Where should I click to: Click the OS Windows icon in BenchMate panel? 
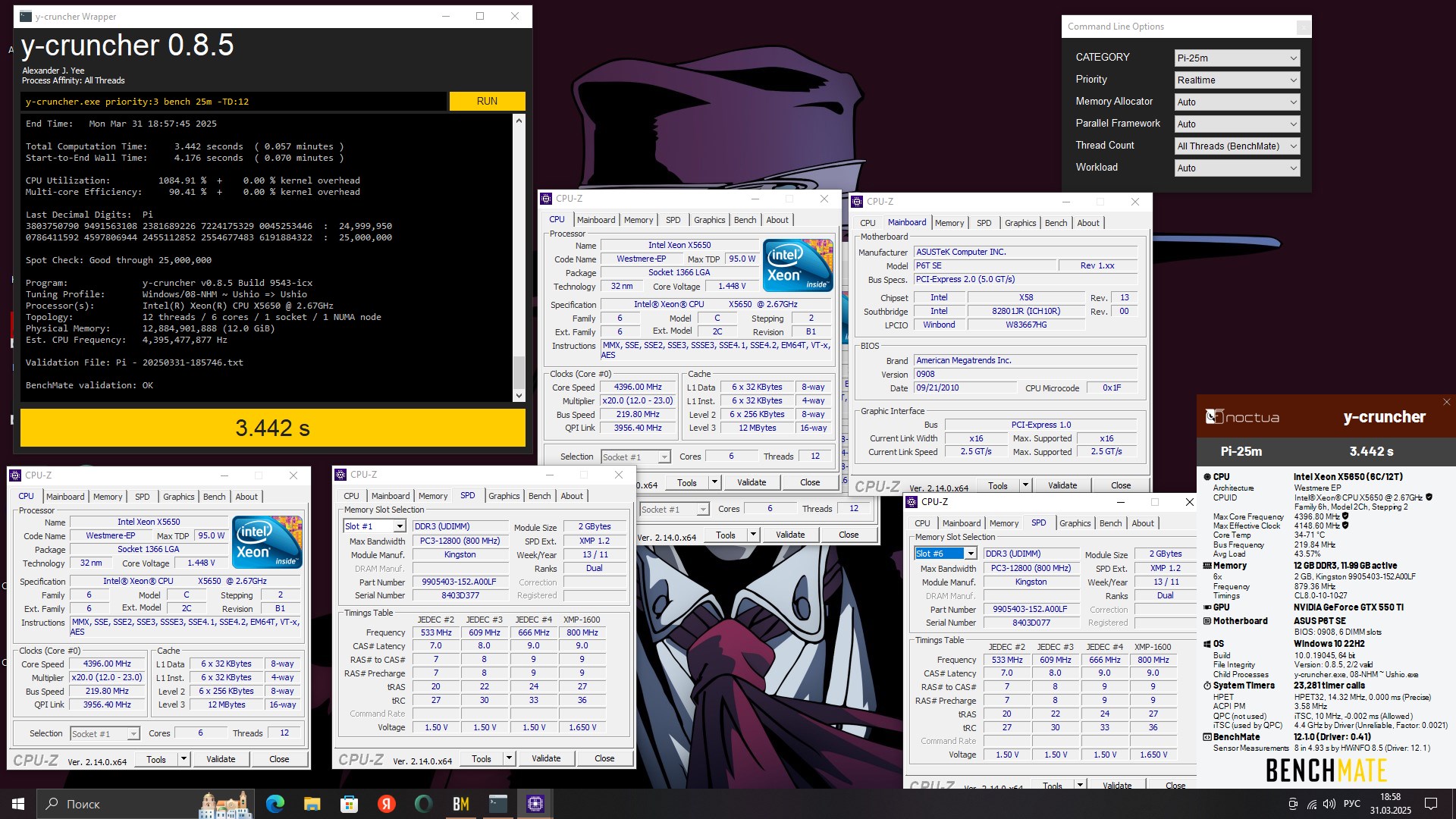(1207, 644)
